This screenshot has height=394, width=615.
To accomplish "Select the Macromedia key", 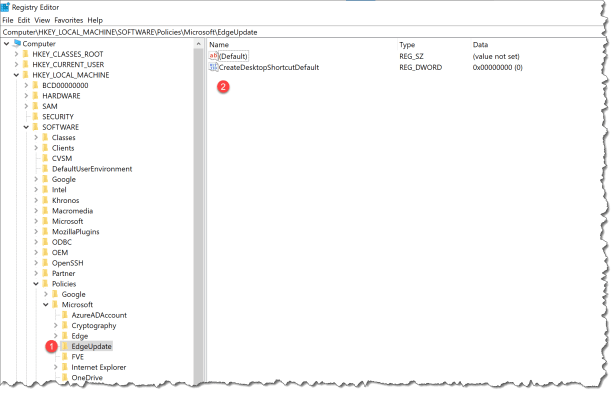I will pyautogui.click(x=73, y=211).
